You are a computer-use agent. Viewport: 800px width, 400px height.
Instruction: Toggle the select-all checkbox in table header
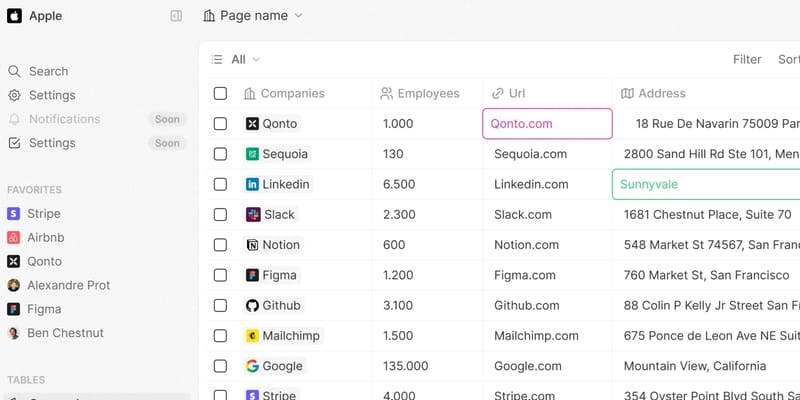[x=220, y=93]
